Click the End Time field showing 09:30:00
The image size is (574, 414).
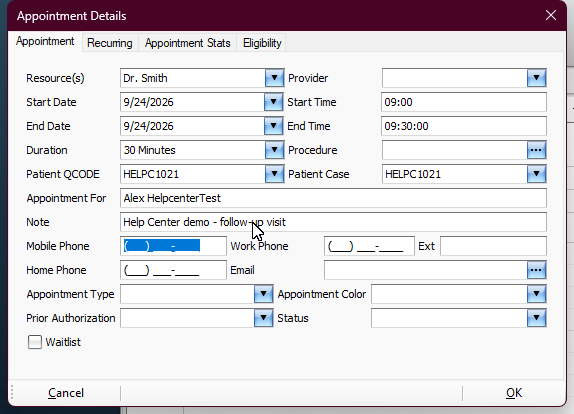(x=464, y=126)
